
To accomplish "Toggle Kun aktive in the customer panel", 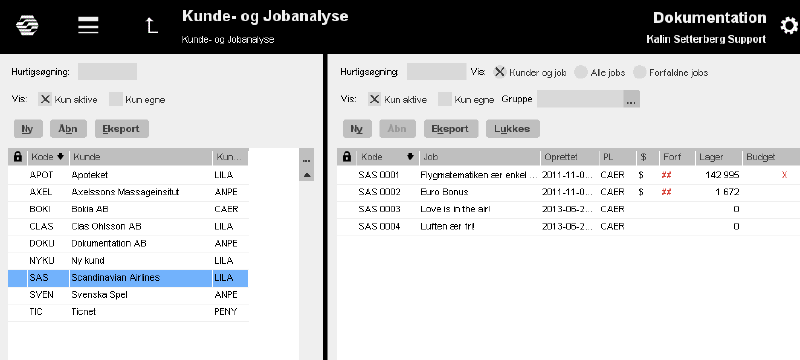I will coord(45,99).
